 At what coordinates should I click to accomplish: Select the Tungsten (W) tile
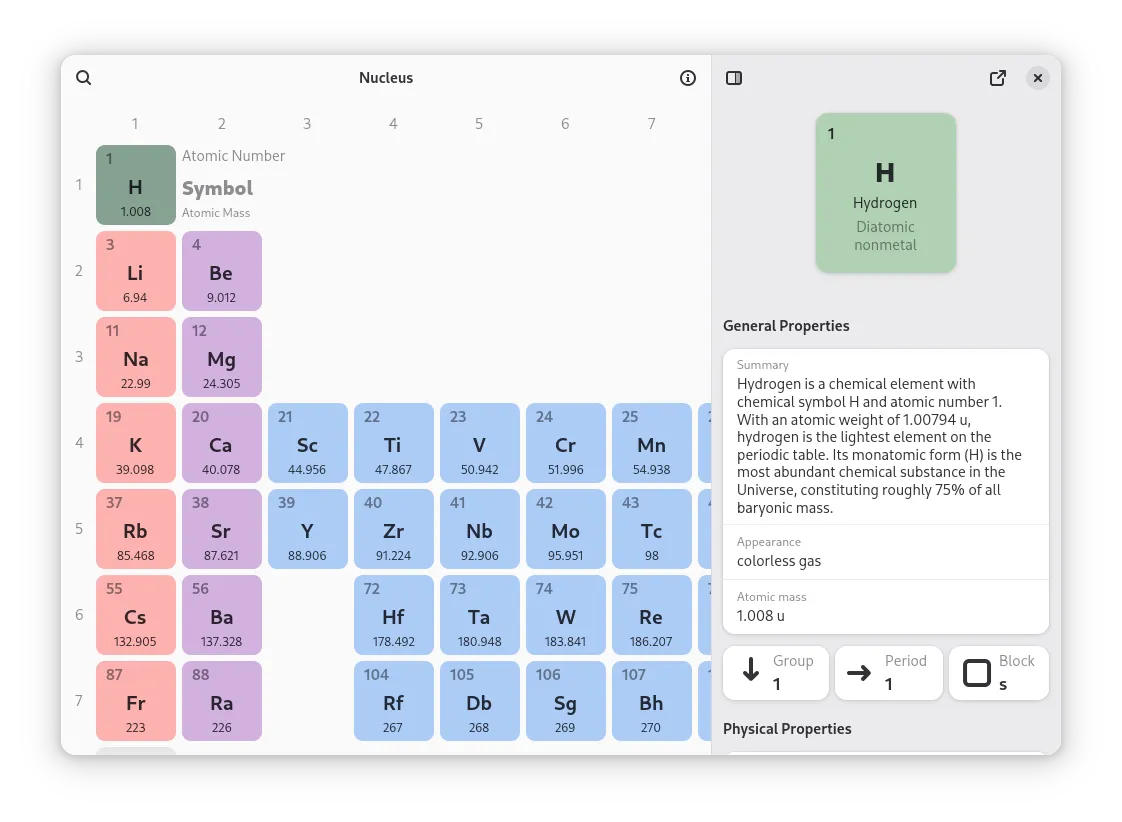coord(565,614)
